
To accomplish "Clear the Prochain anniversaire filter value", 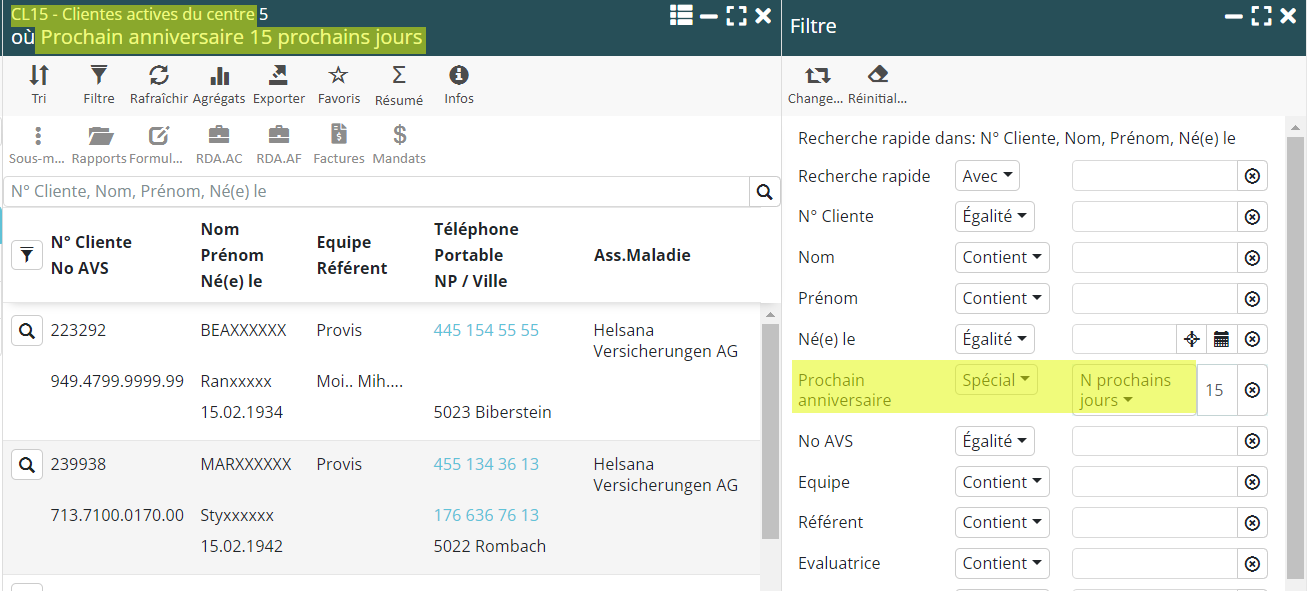I will point(1252,390).
